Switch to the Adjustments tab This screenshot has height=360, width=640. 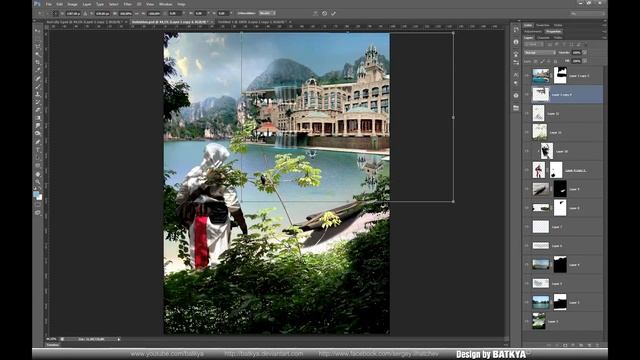[533, 31]
